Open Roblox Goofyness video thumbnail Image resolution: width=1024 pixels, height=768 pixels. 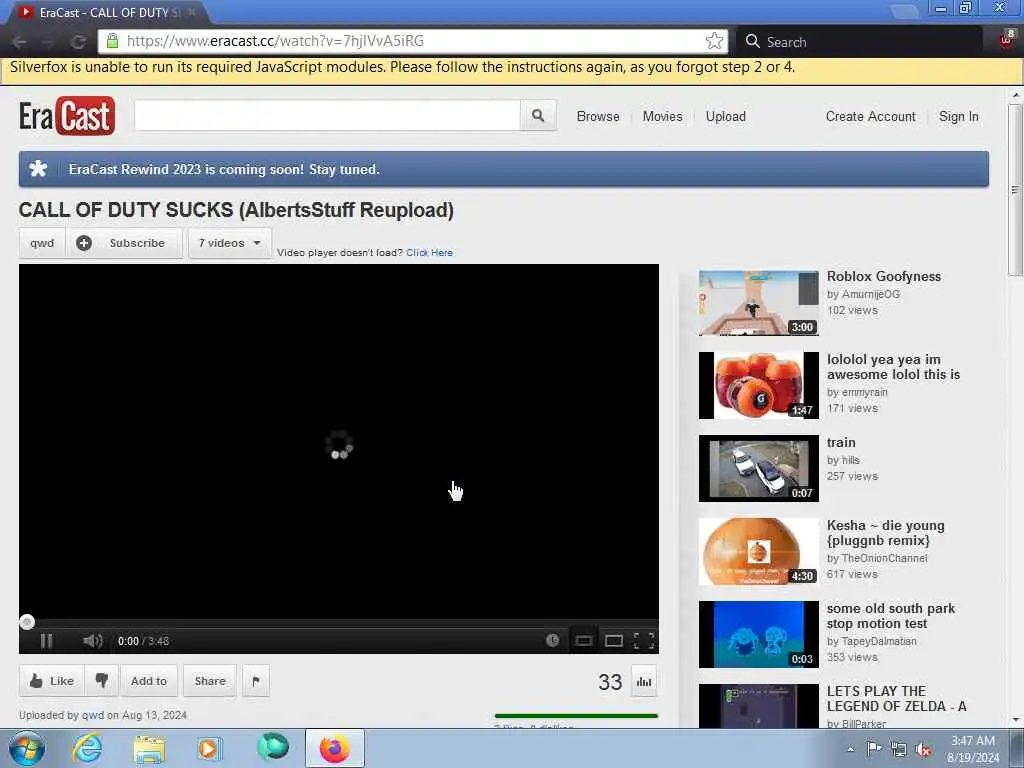click(x=759, y=303)
